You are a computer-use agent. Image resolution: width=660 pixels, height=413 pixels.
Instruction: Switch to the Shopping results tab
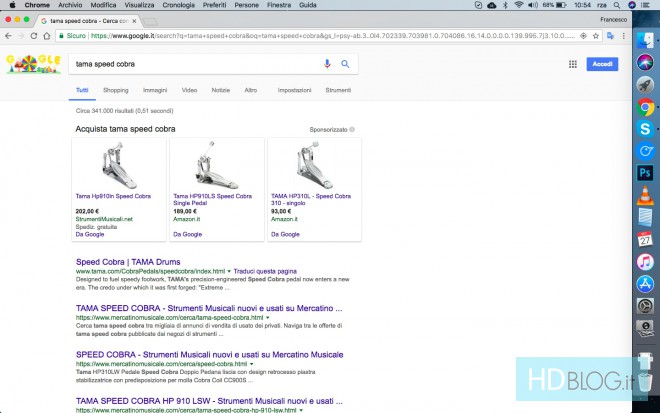coord(116,90)
